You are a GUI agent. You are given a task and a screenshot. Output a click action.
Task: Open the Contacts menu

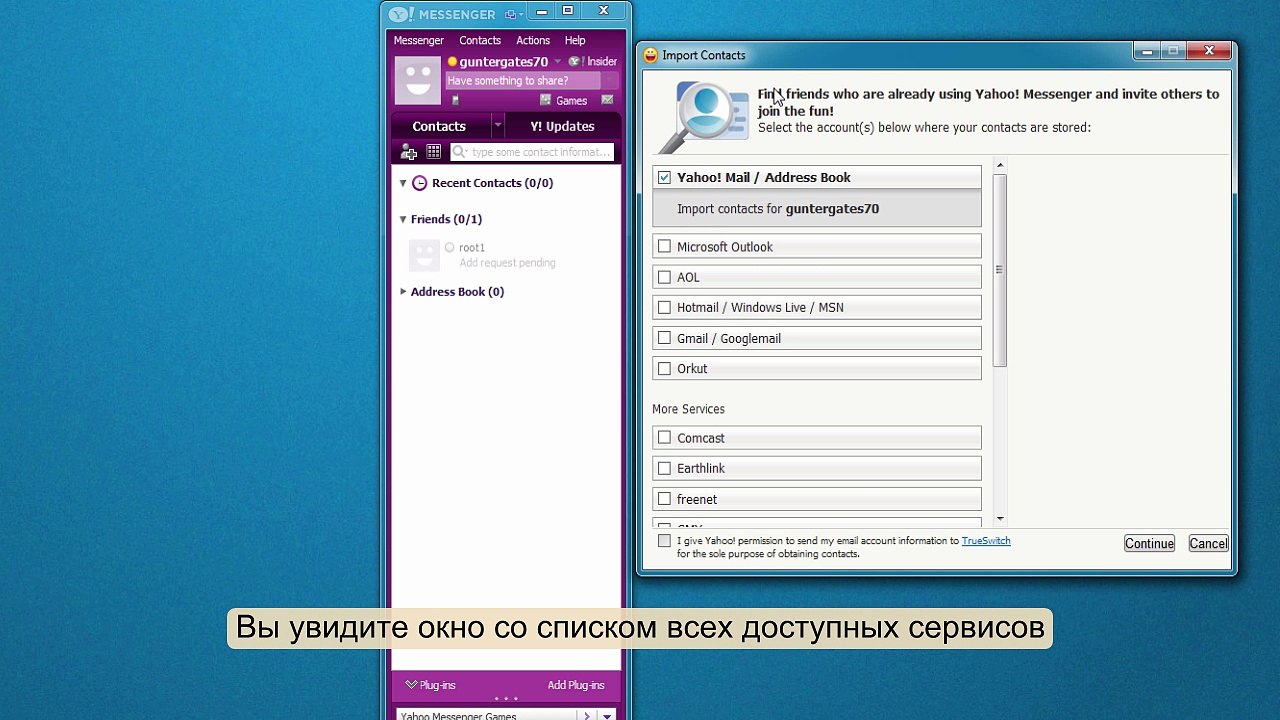480,41
